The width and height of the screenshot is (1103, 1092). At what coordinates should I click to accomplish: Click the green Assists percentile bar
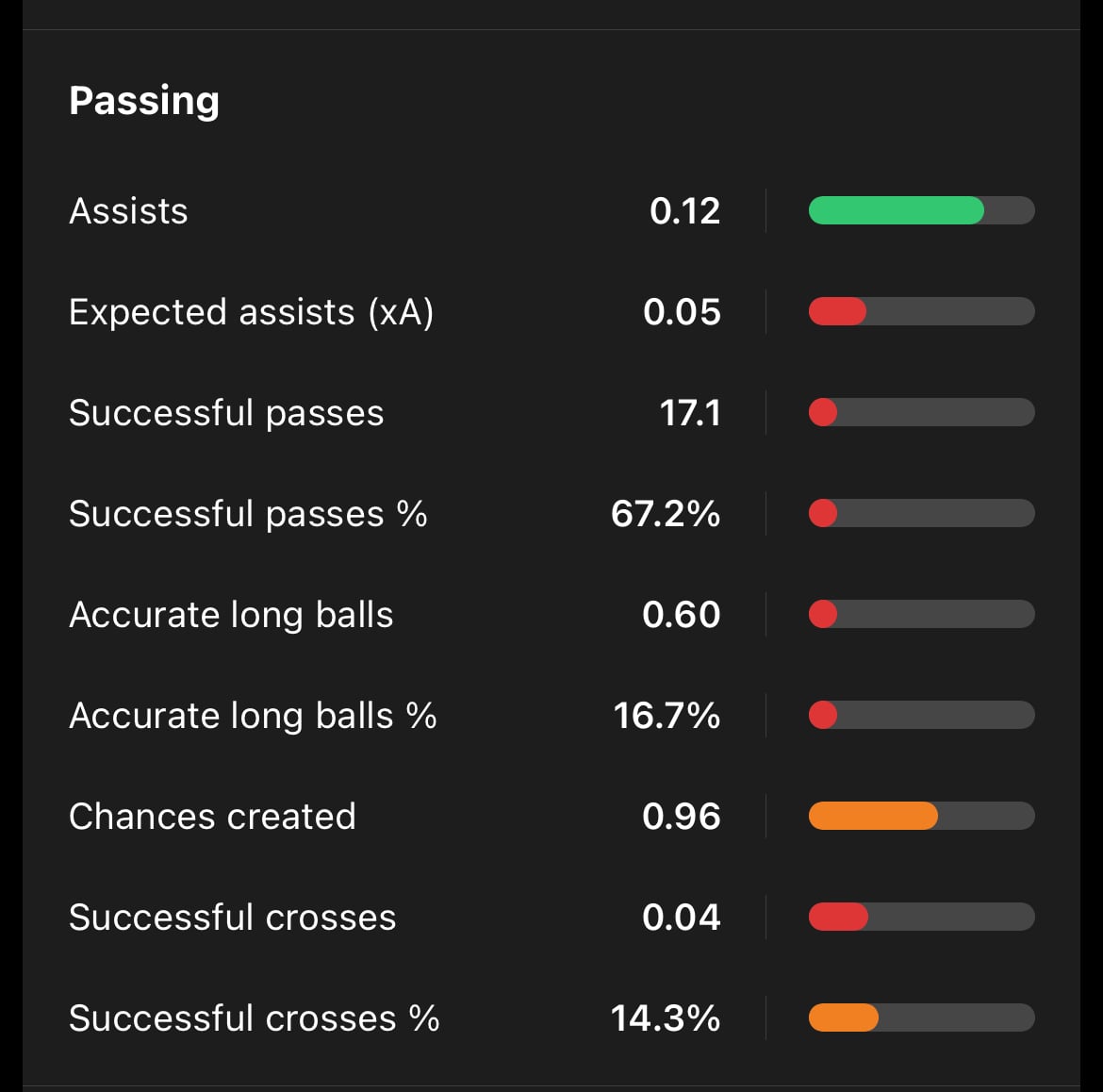[896, 210]
